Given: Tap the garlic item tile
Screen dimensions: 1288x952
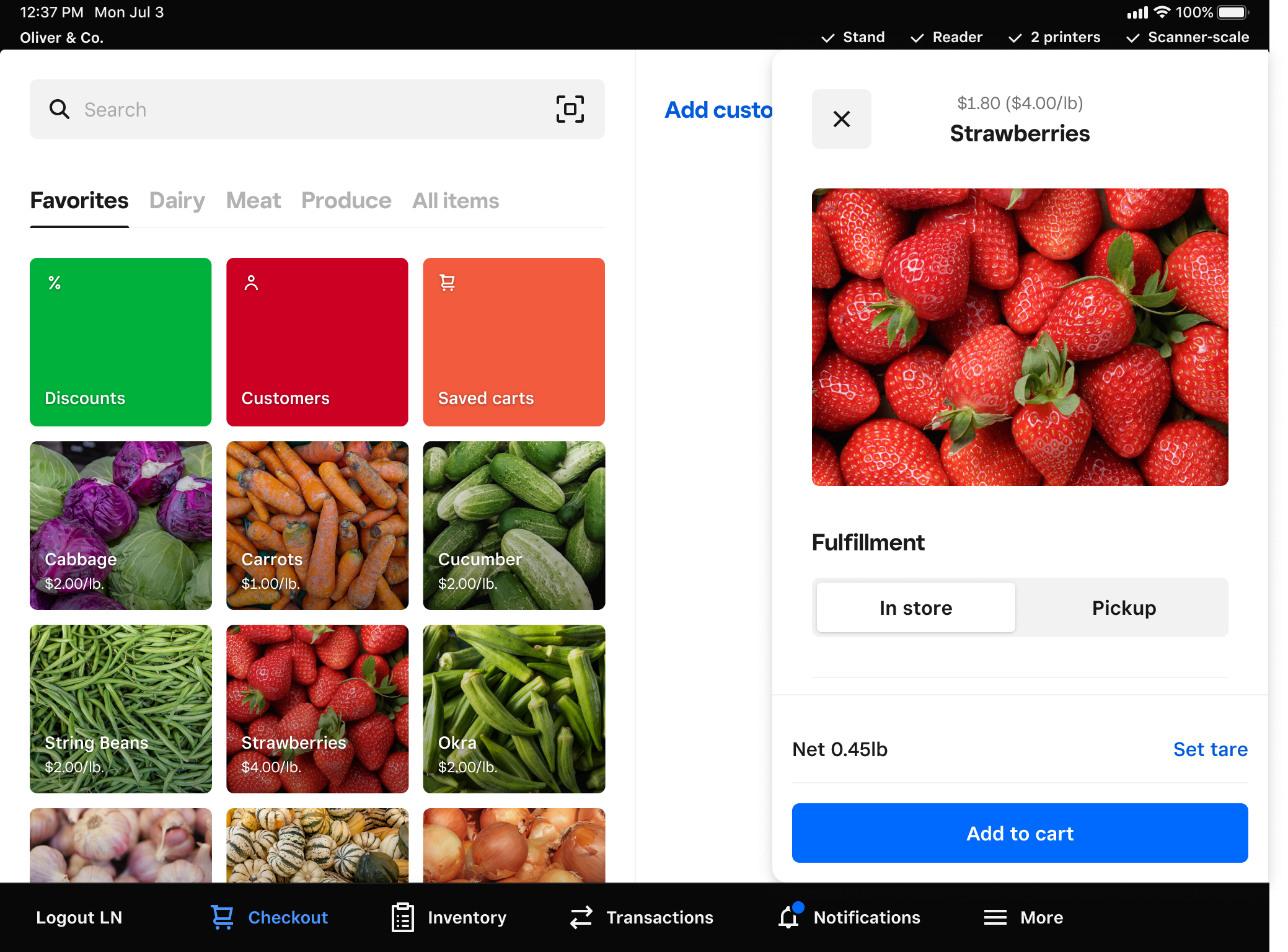Looking at the screenshot, I should 121,845.
